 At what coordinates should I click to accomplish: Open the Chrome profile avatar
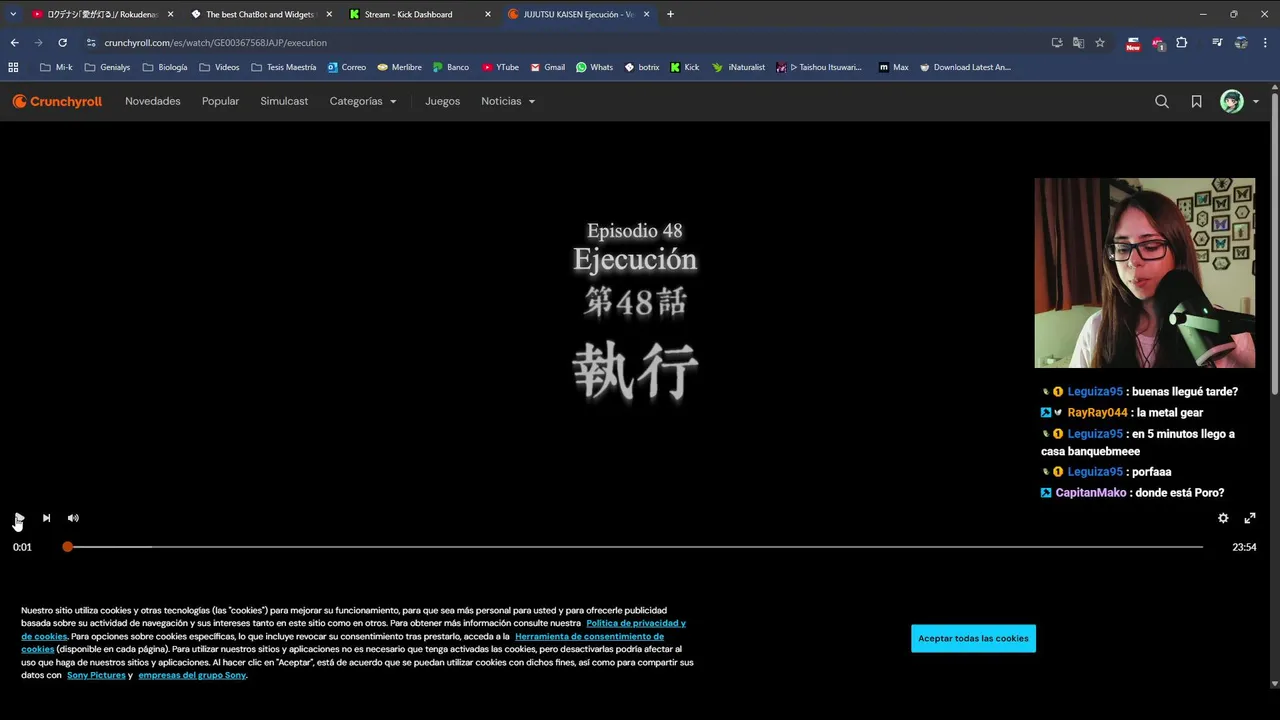pos(1241,43)
